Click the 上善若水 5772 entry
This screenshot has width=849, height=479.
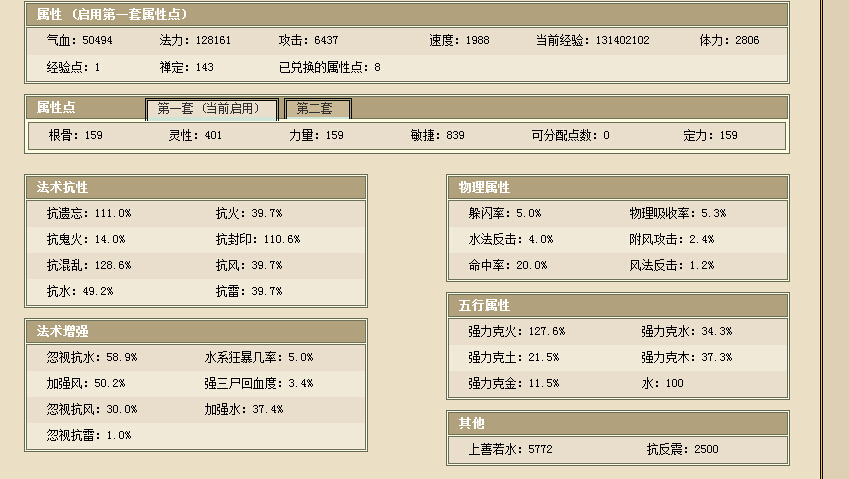click(510, 449)
